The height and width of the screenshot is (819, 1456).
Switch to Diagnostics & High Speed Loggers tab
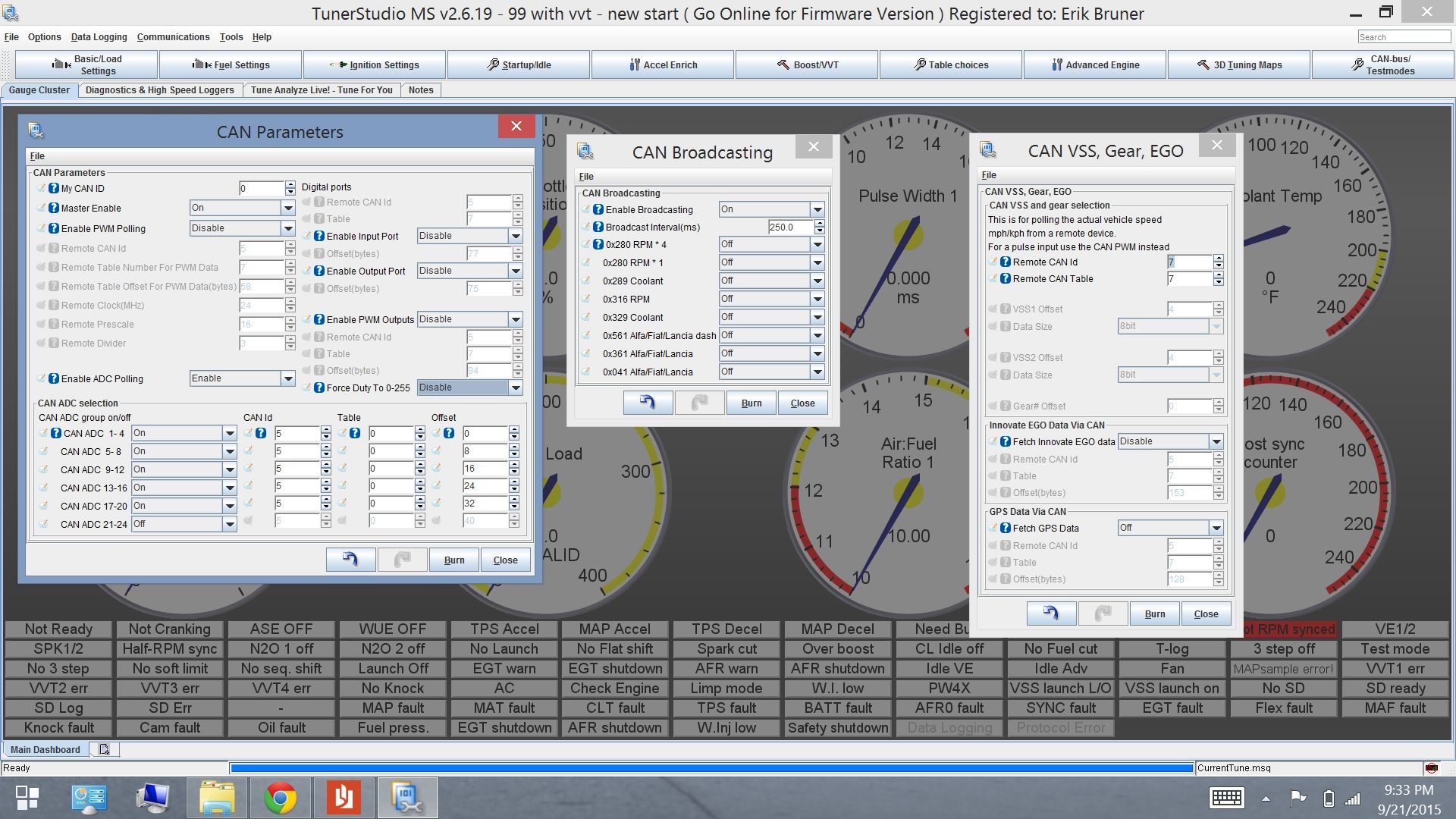coord(159,90)
